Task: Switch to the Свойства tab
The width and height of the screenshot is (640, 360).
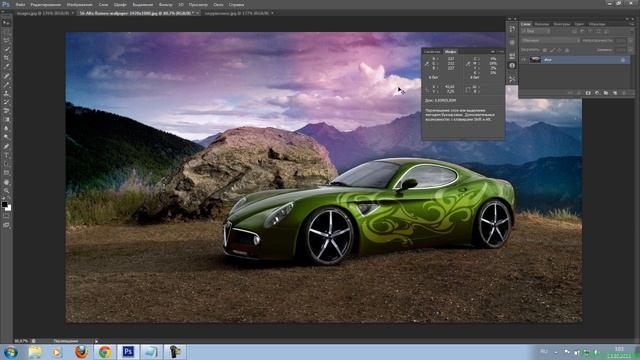Action: (432, 52)
